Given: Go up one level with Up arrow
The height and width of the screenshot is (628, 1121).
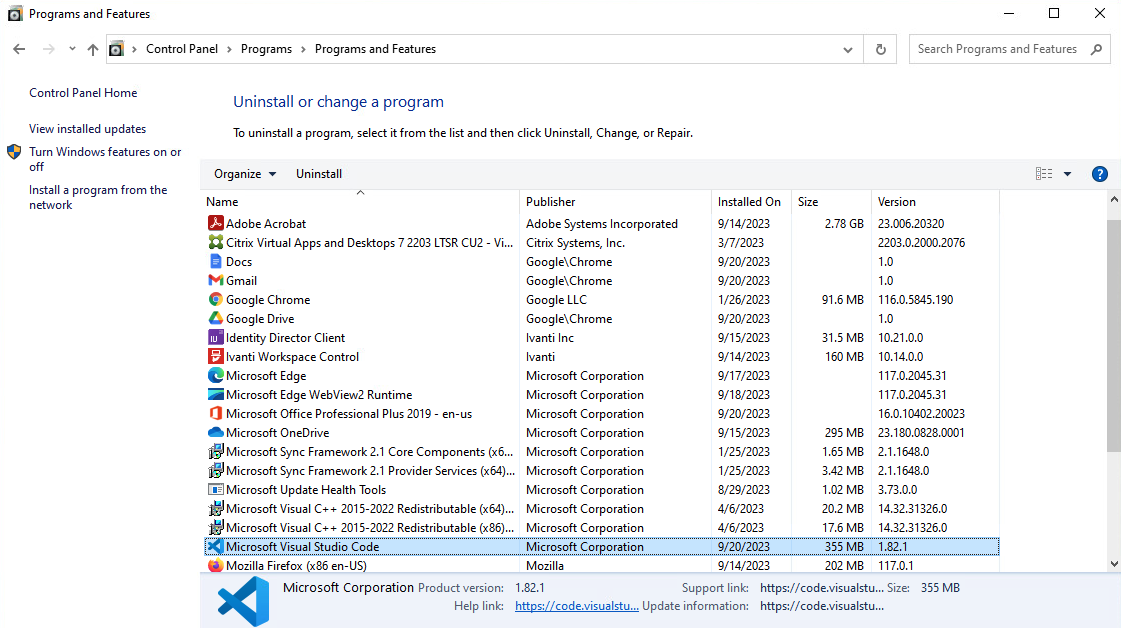Looking at the screenshot, I should (x=93, y=49).
